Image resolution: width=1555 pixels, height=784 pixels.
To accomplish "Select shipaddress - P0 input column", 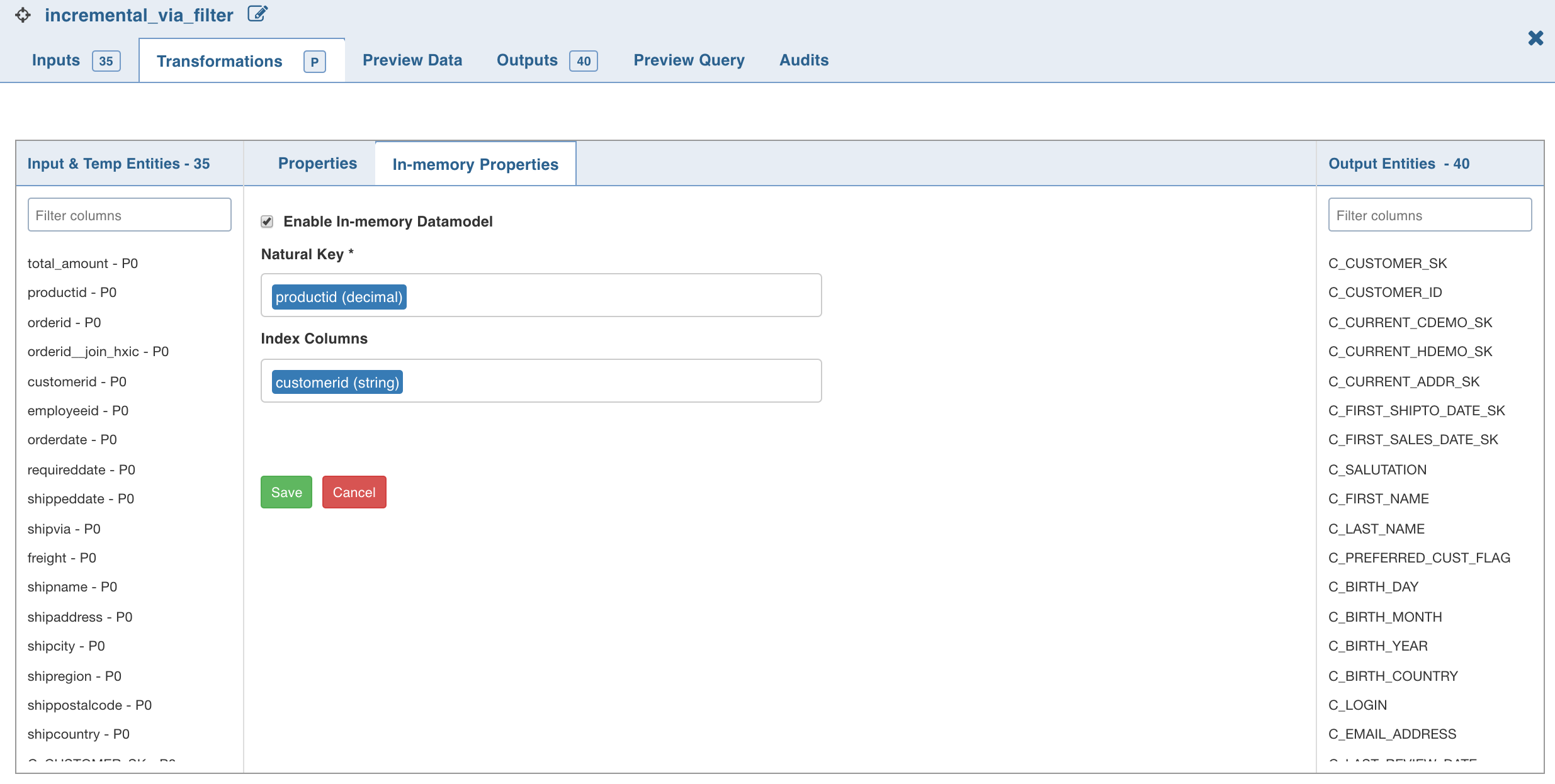I will [x=80, y=617].
